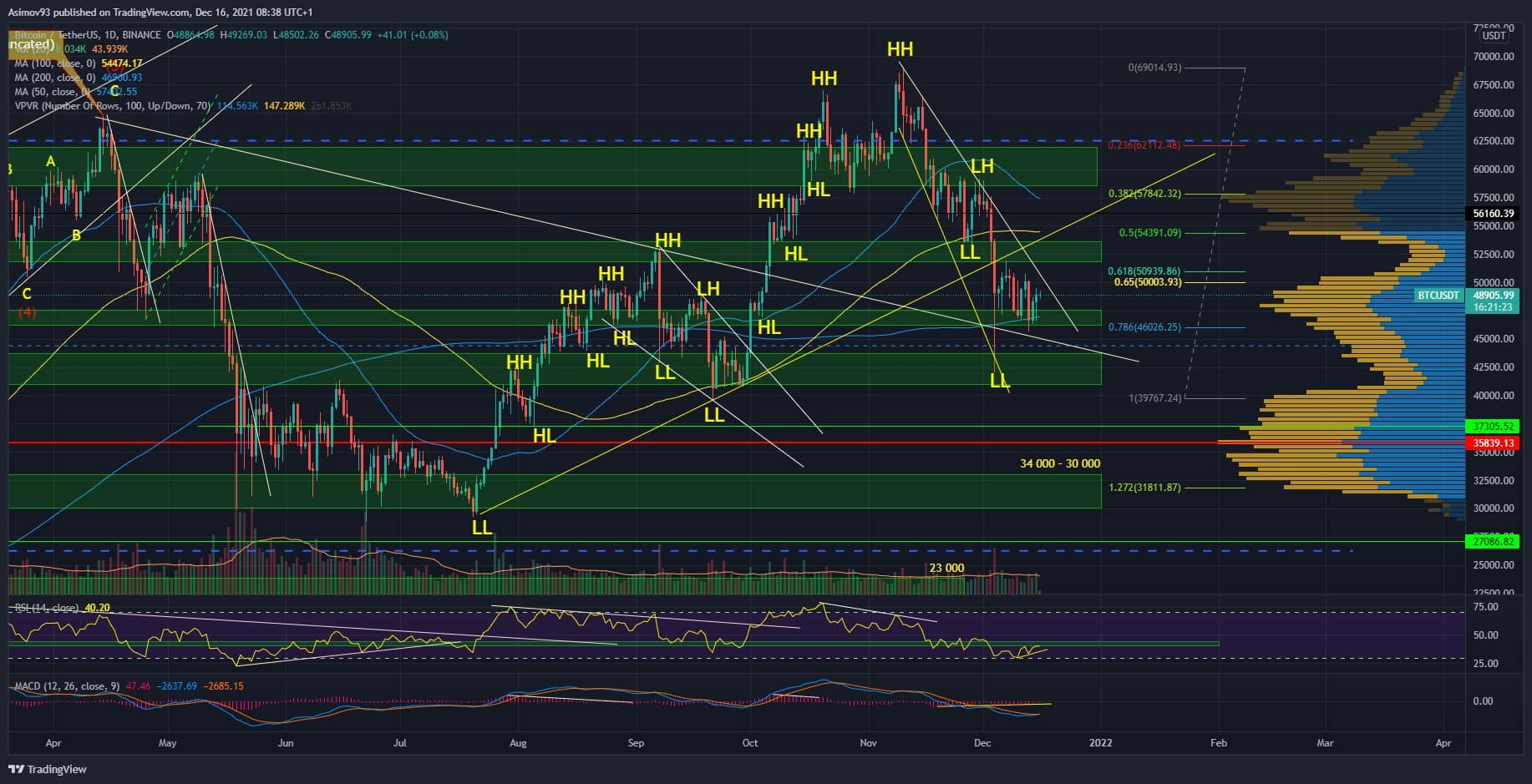Click the Fibonacci 0(69014.93) level label
The height and width of the screenshot is (784, 1532).
click(1154, 68)
